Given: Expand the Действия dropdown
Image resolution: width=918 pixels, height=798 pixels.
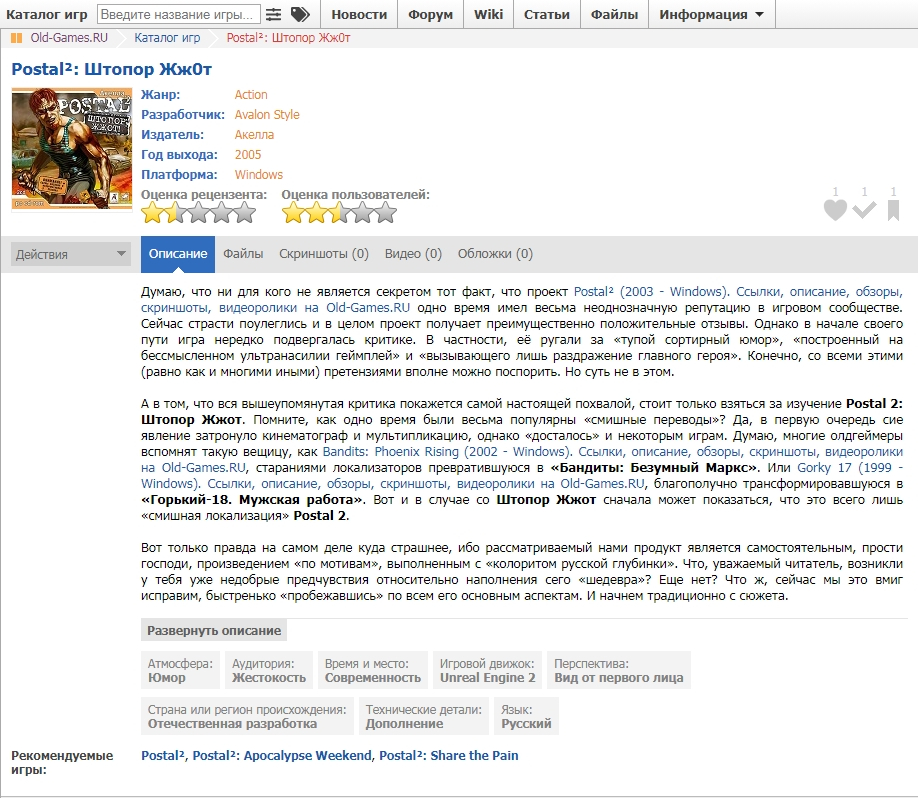Looking at the screenshot, I should (71, 254).
